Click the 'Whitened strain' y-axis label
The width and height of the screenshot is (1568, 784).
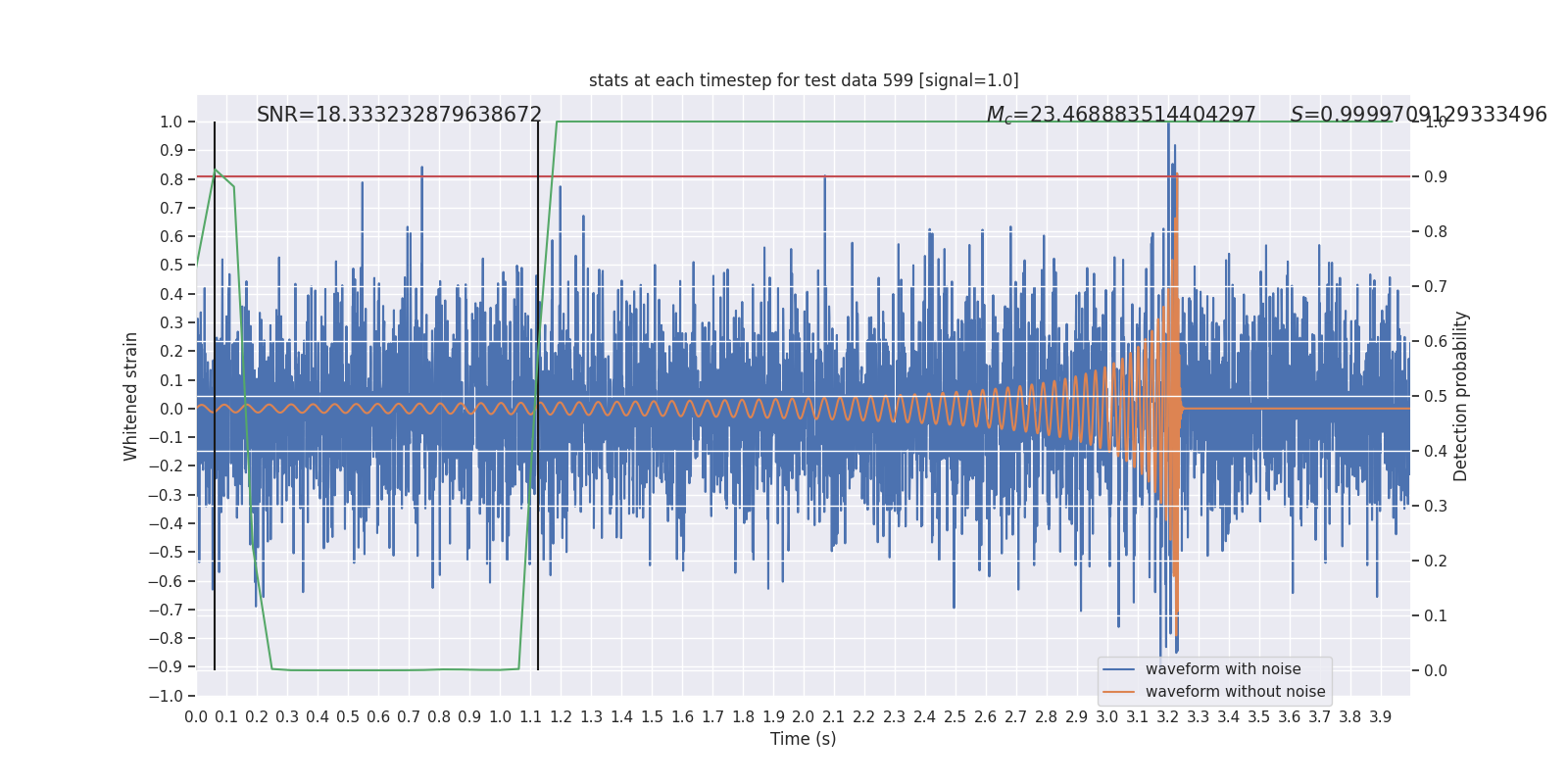click(131, 396)
